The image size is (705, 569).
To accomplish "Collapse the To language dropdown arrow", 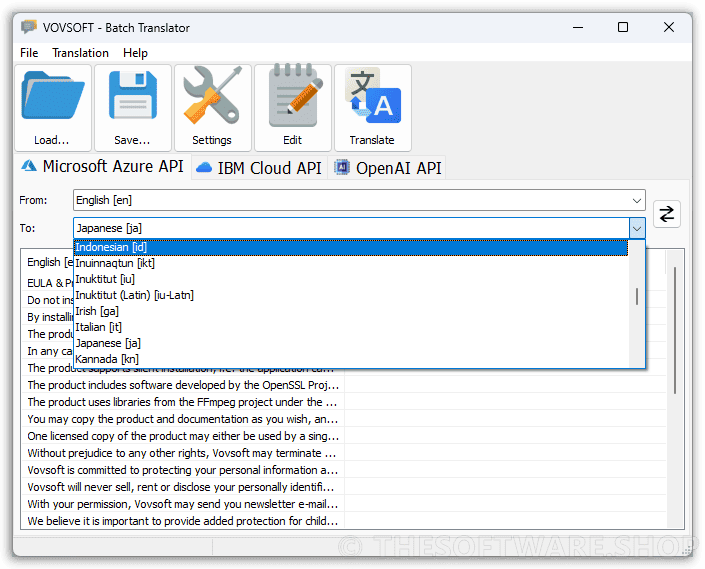I will click(637, 228).
